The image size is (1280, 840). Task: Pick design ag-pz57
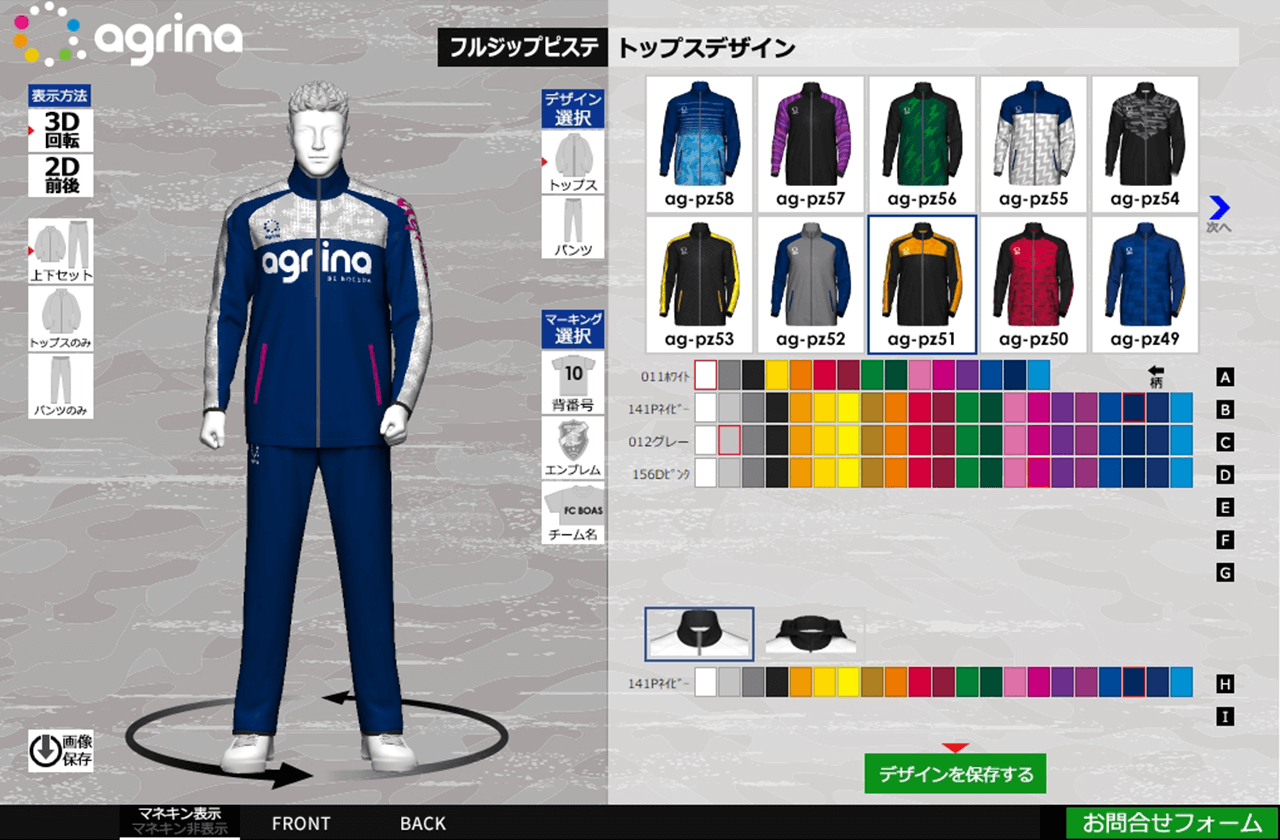(x=810, y=144)
